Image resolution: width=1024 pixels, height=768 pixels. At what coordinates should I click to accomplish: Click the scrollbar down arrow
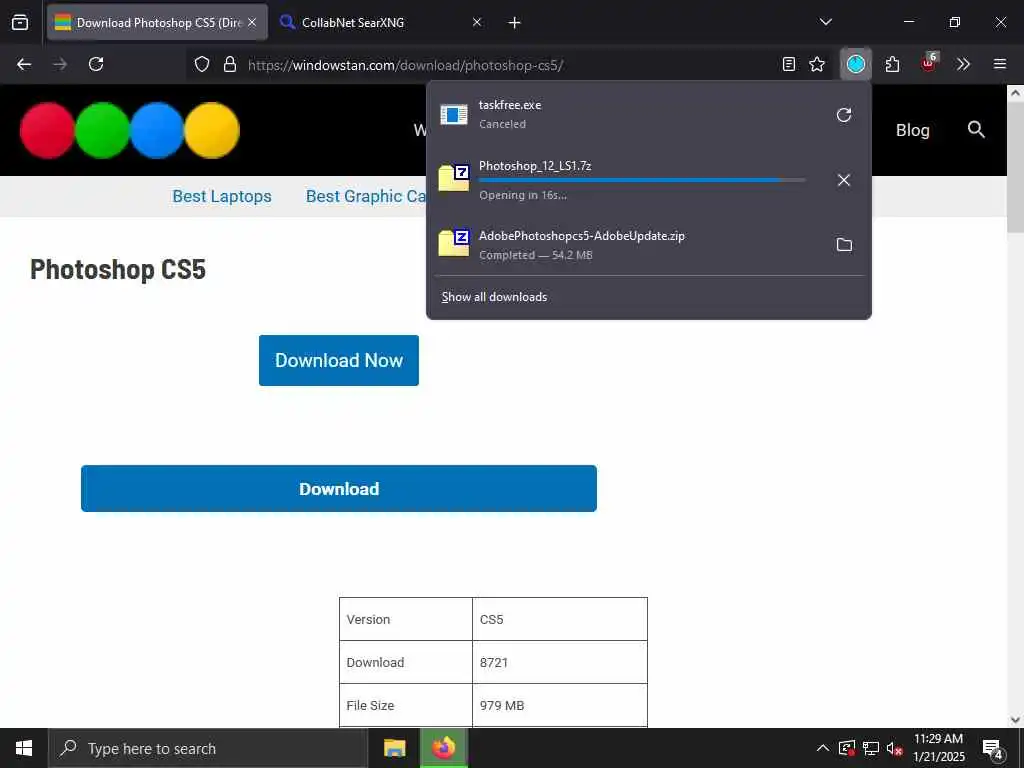1015,720
